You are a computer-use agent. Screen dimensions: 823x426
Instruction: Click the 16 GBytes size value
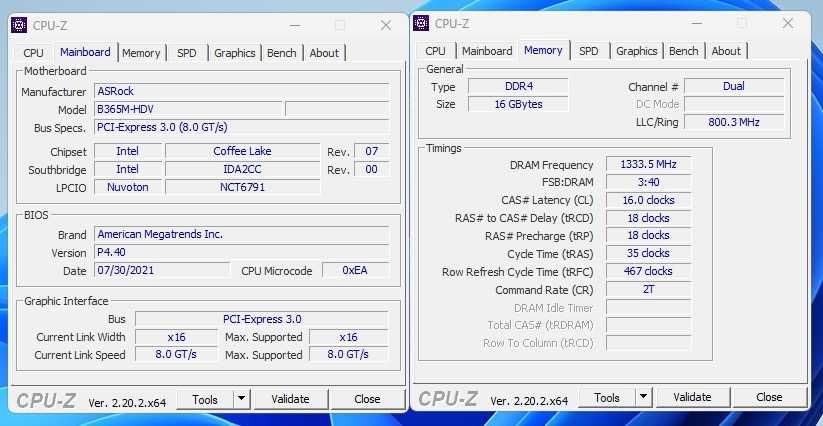(519, 104)
